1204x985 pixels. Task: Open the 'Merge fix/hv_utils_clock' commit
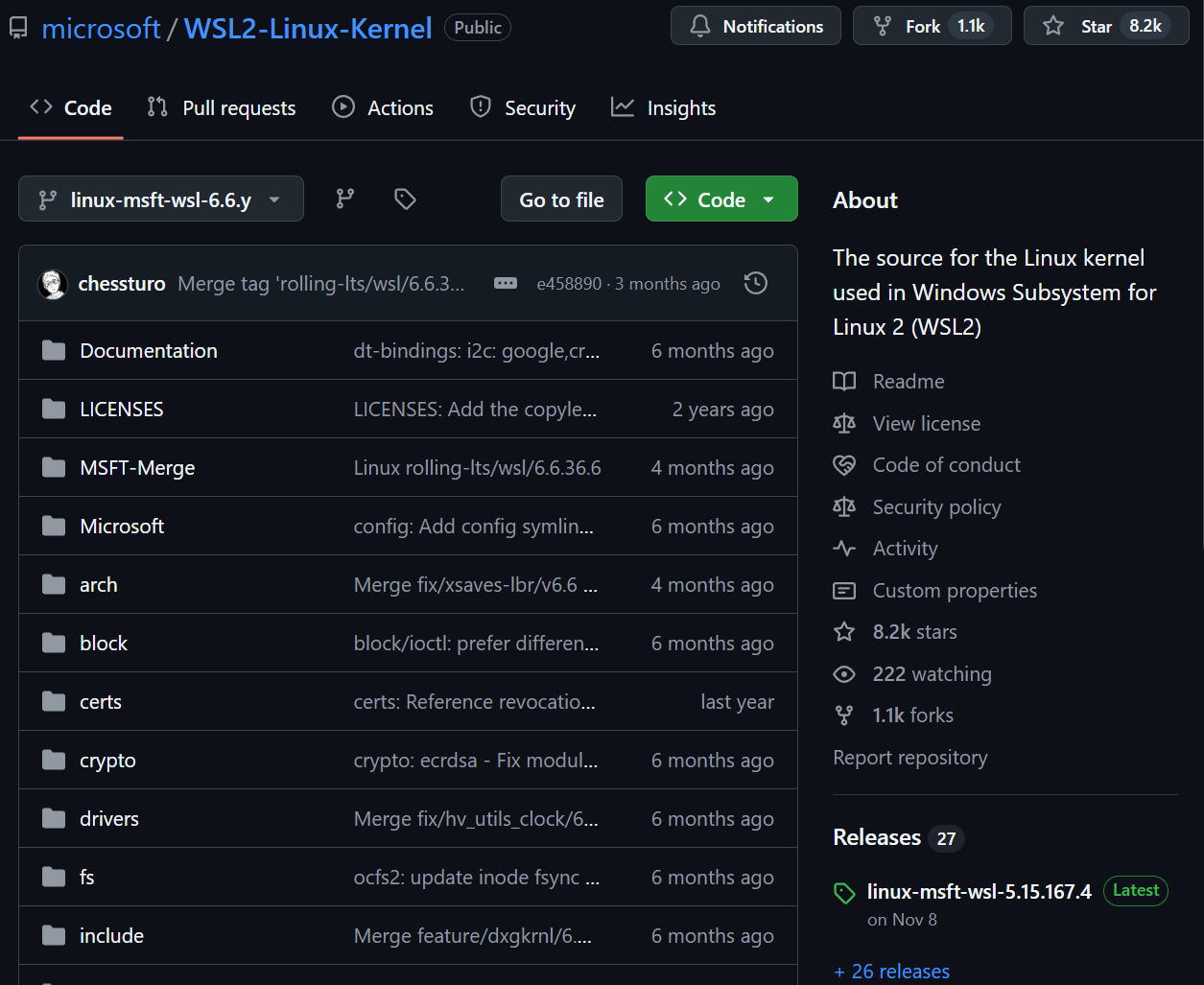coord(476,819)
